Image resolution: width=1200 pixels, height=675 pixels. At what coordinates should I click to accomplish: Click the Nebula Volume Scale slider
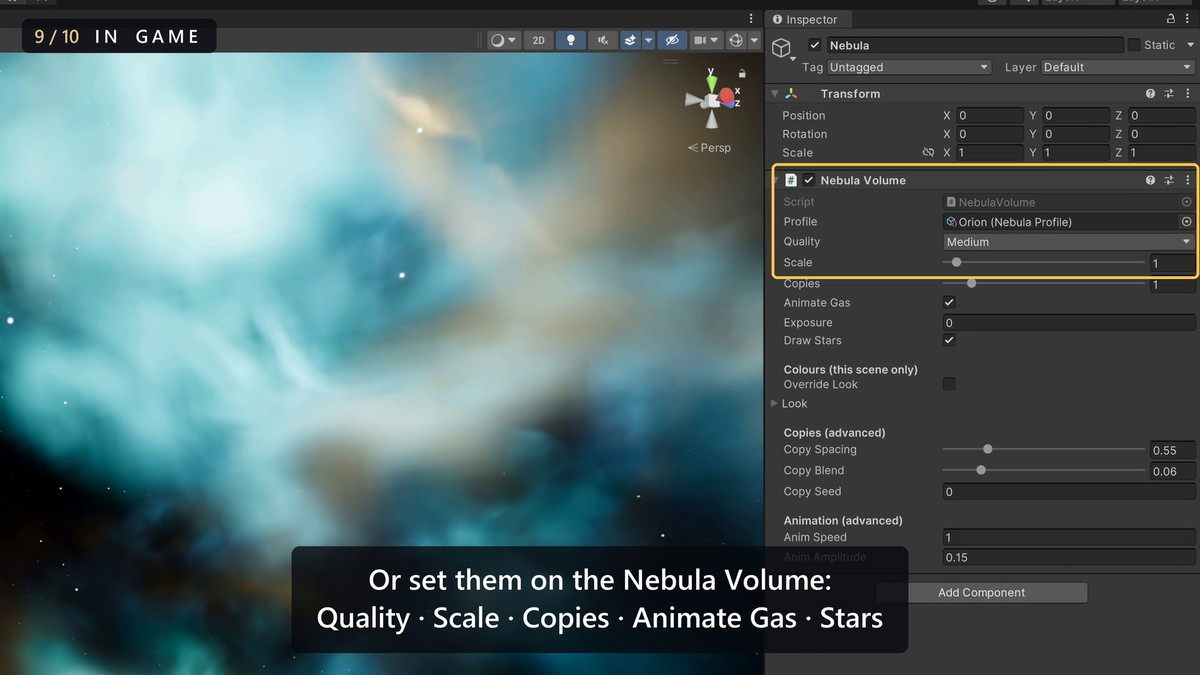coord(1044,262)
